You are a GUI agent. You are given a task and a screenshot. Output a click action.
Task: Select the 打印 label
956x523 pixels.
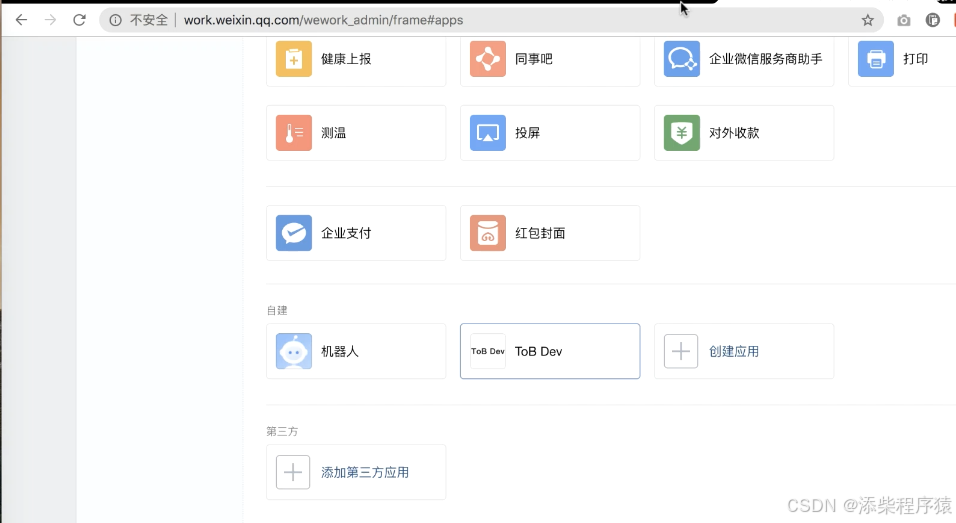tap(915, 59)
